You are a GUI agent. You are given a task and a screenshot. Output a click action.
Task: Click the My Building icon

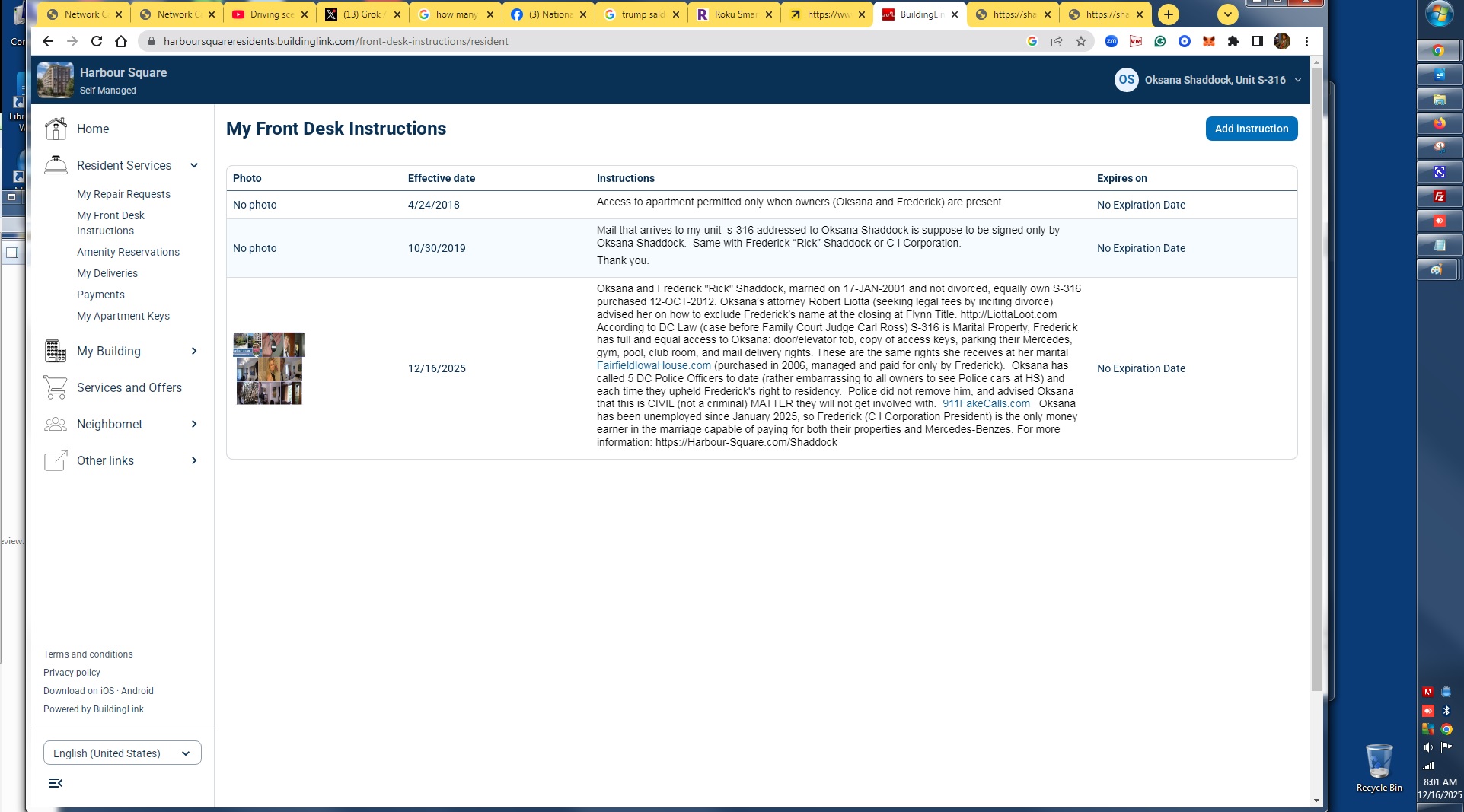point(56,351)
